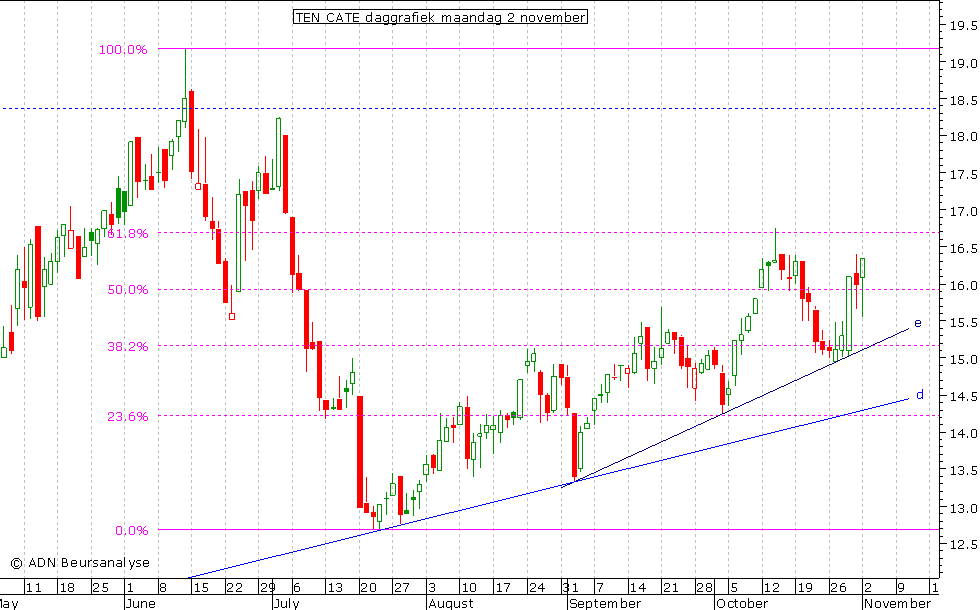This screenshot has height=610, width=980.
Task: Click the 17.5 price axis value
Action: (x=963, y=174)
